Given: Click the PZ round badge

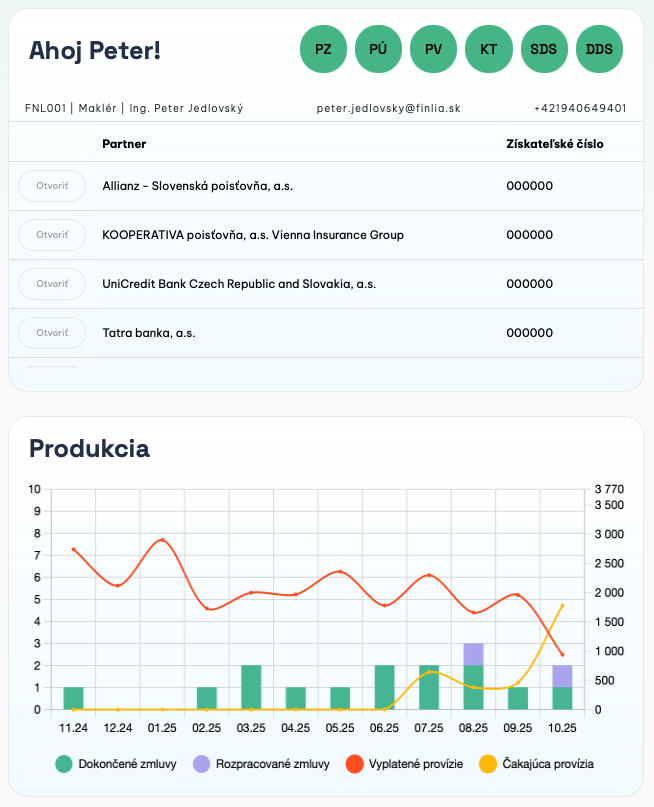Looking at the screenshot, I should tap(323, 49).
